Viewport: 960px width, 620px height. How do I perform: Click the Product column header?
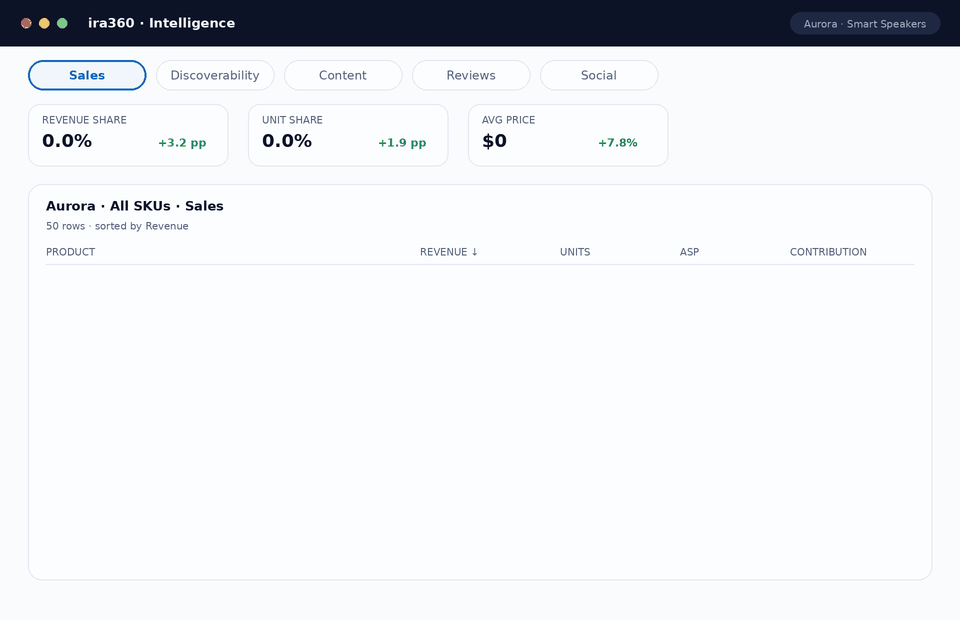(x=70, y=252)
